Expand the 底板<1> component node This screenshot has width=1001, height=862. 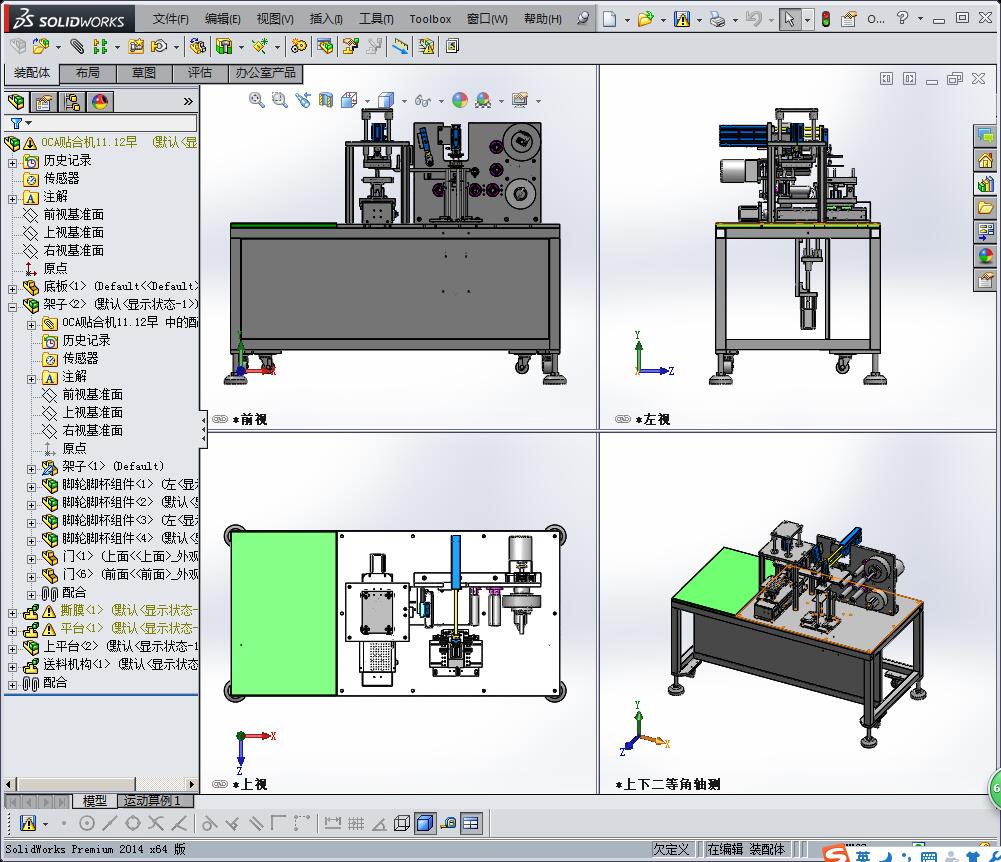tap(12, 289)
